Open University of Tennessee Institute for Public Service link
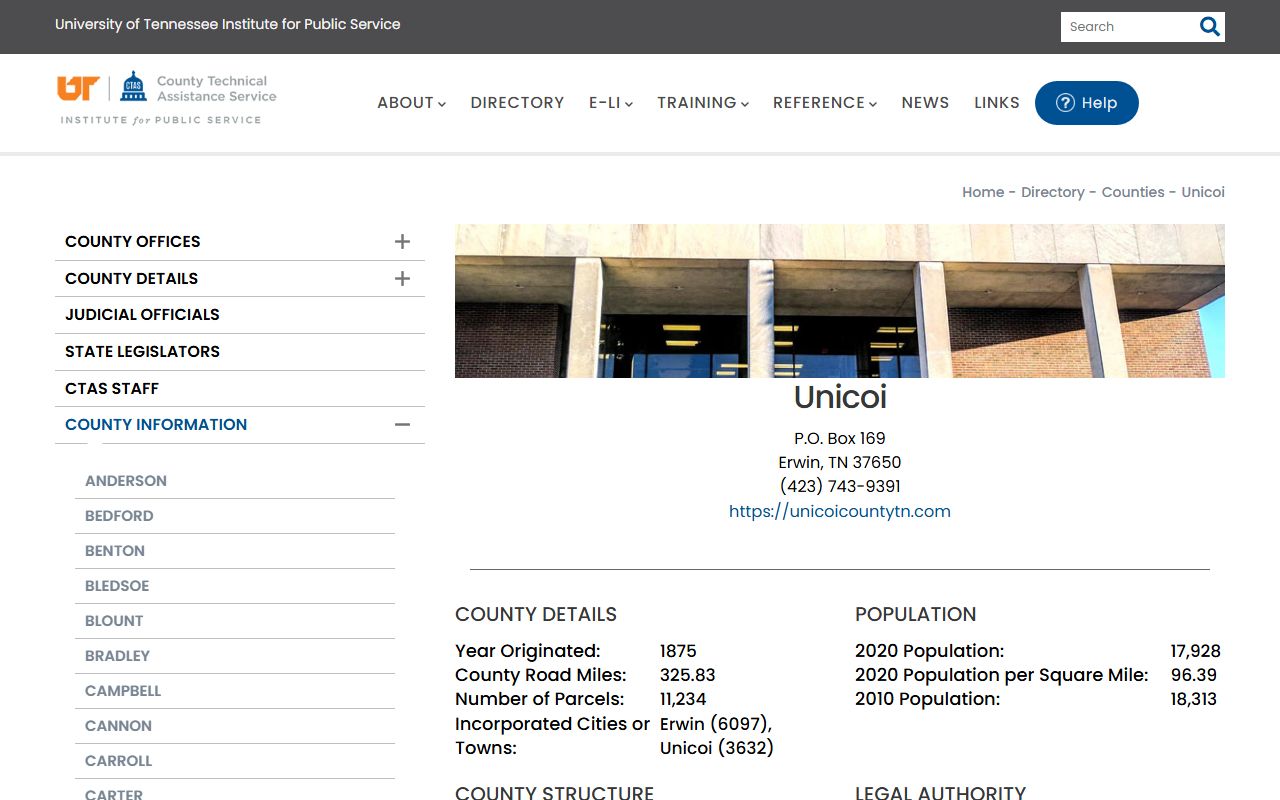The image size is (1280, 800). (228, 24)
